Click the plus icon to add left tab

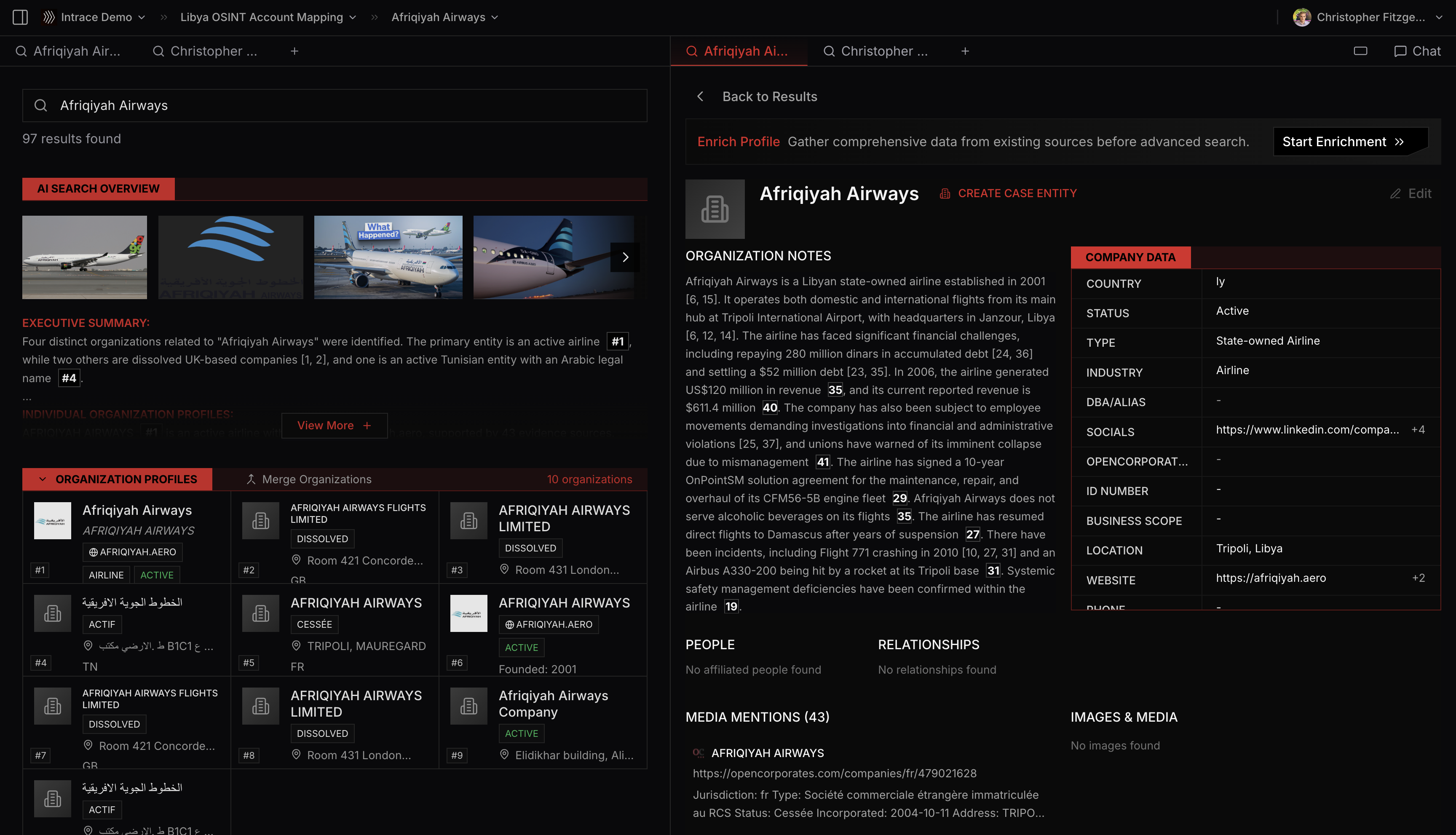tap(294, 51)
